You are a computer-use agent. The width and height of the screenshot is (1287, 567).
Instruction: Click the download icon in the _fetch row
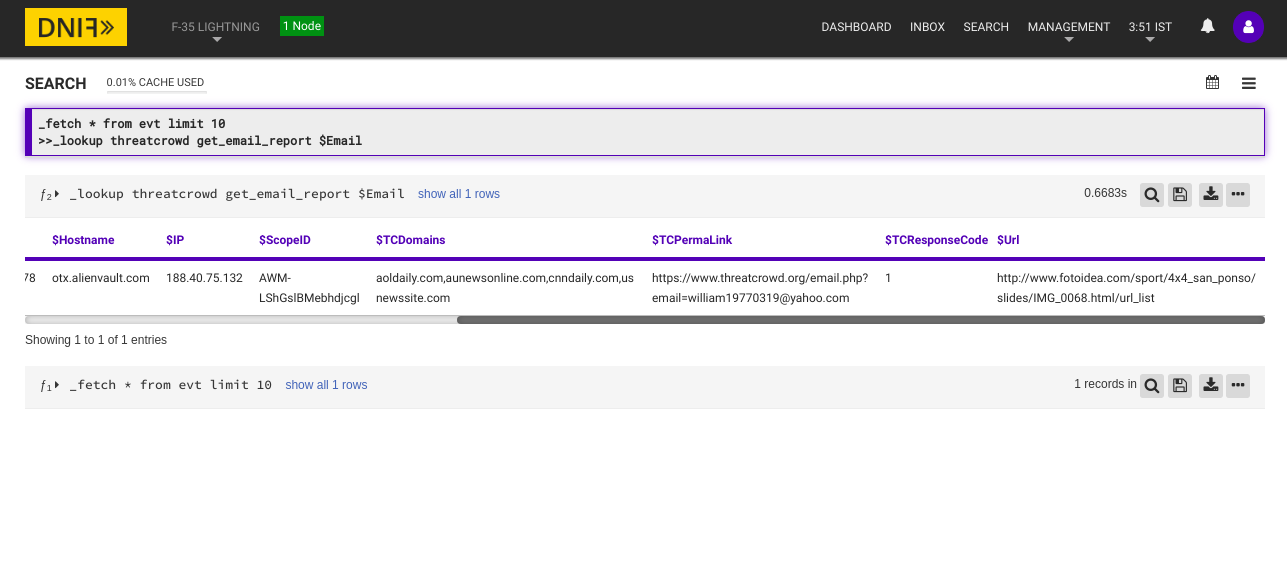tap(1210, 386)
